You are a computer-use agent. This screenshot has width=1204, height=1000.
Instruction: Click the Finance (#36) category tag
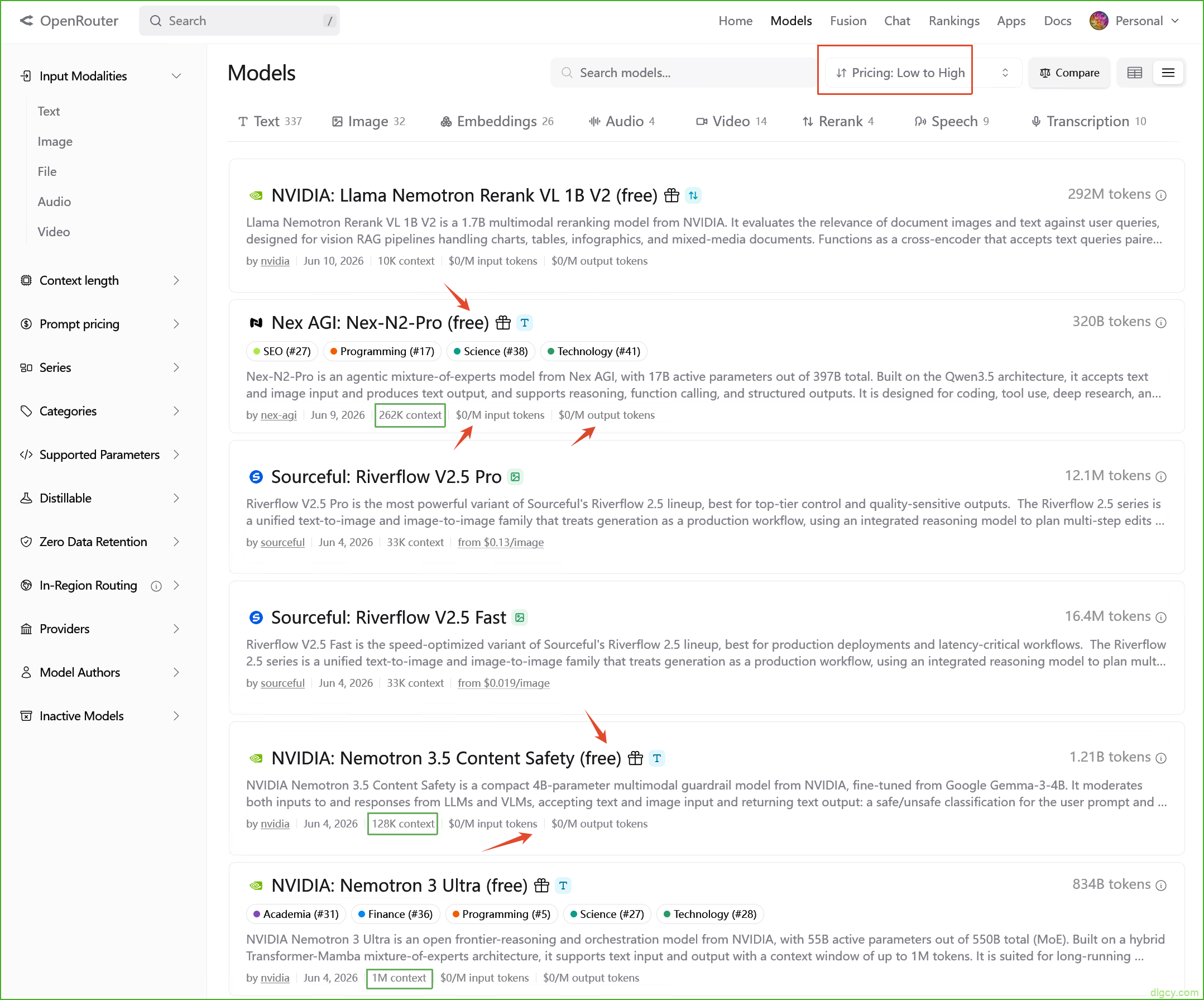395,915
